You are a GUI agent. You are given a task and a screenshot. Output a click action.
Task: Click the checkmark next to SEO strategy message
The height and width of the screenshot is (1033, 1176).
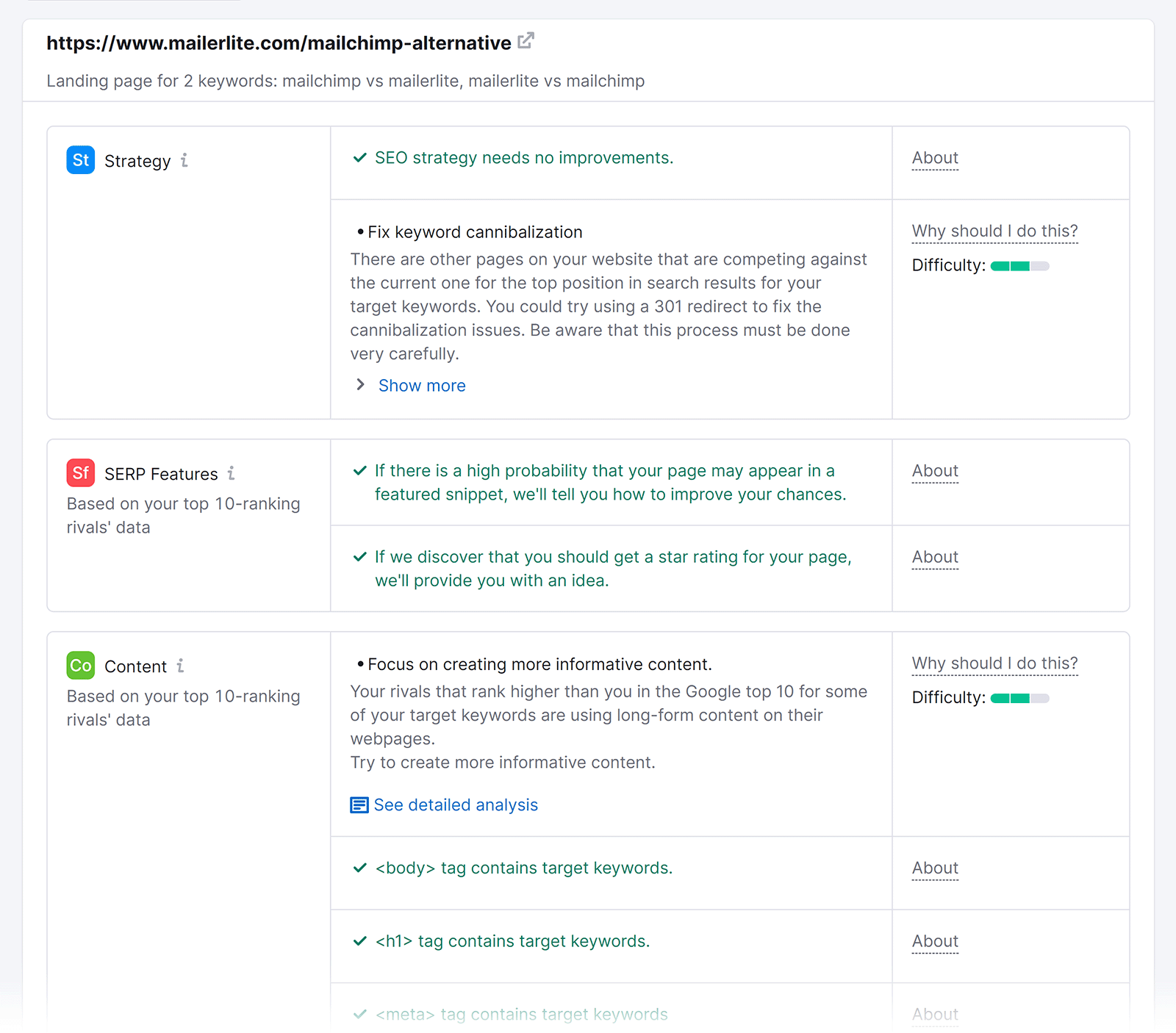click(359, 157)
